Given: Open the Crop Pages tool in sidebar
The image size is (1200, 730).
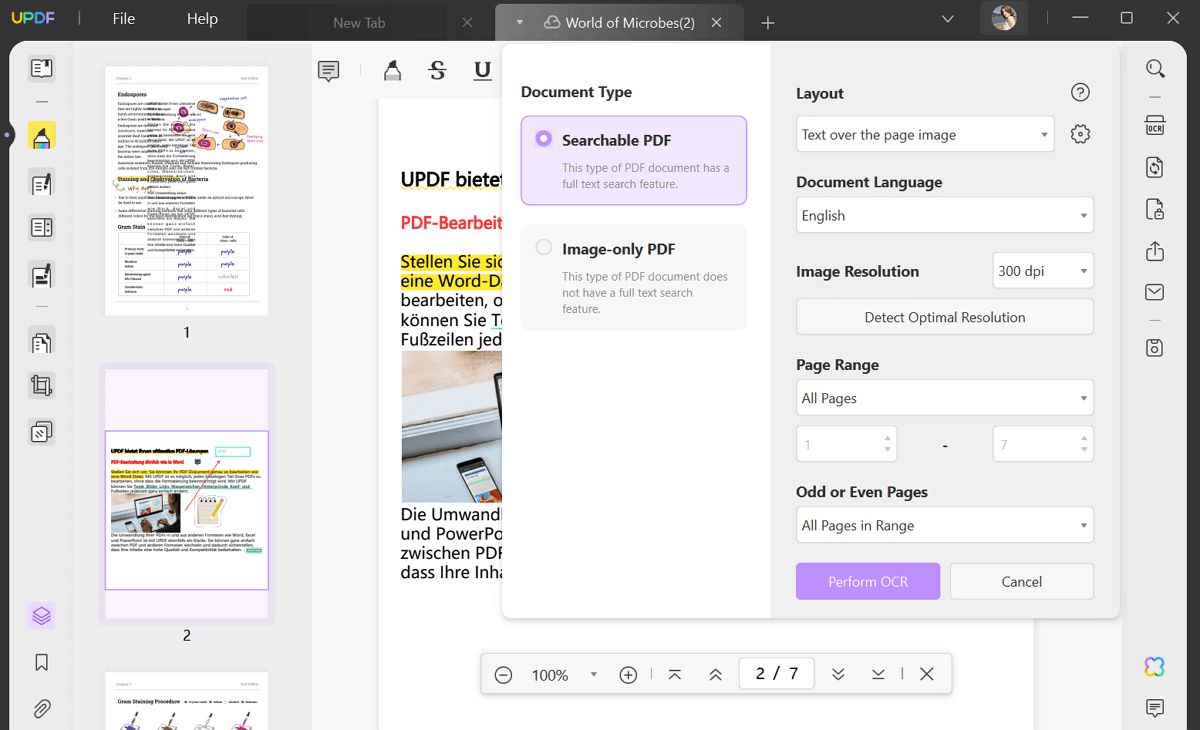Looking at the screenshot, I should tap(41, 386).
